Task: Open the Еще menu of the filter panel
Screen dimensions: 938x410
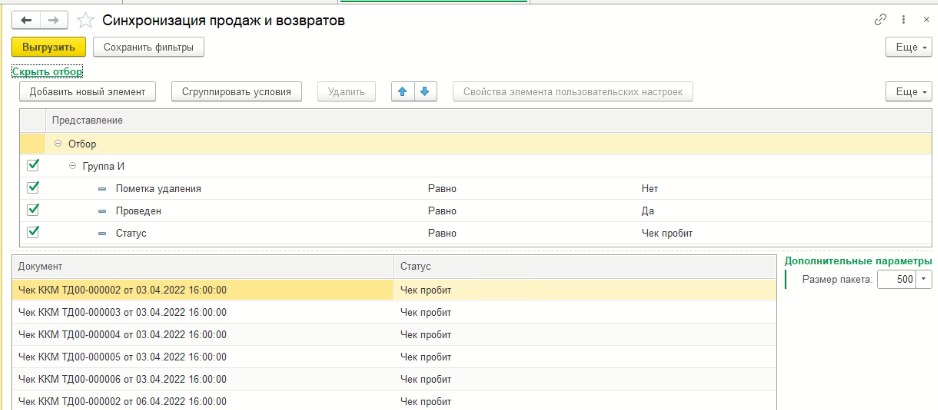Action: pyautogui.click(x=909, y=92)
